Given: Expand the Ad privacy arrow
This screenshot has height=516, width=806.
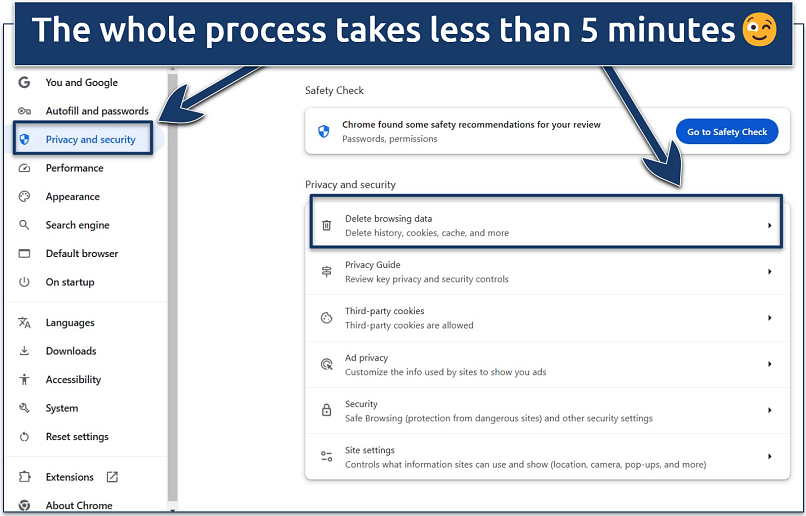Looking at the screenshot, I should click(770, 364).
